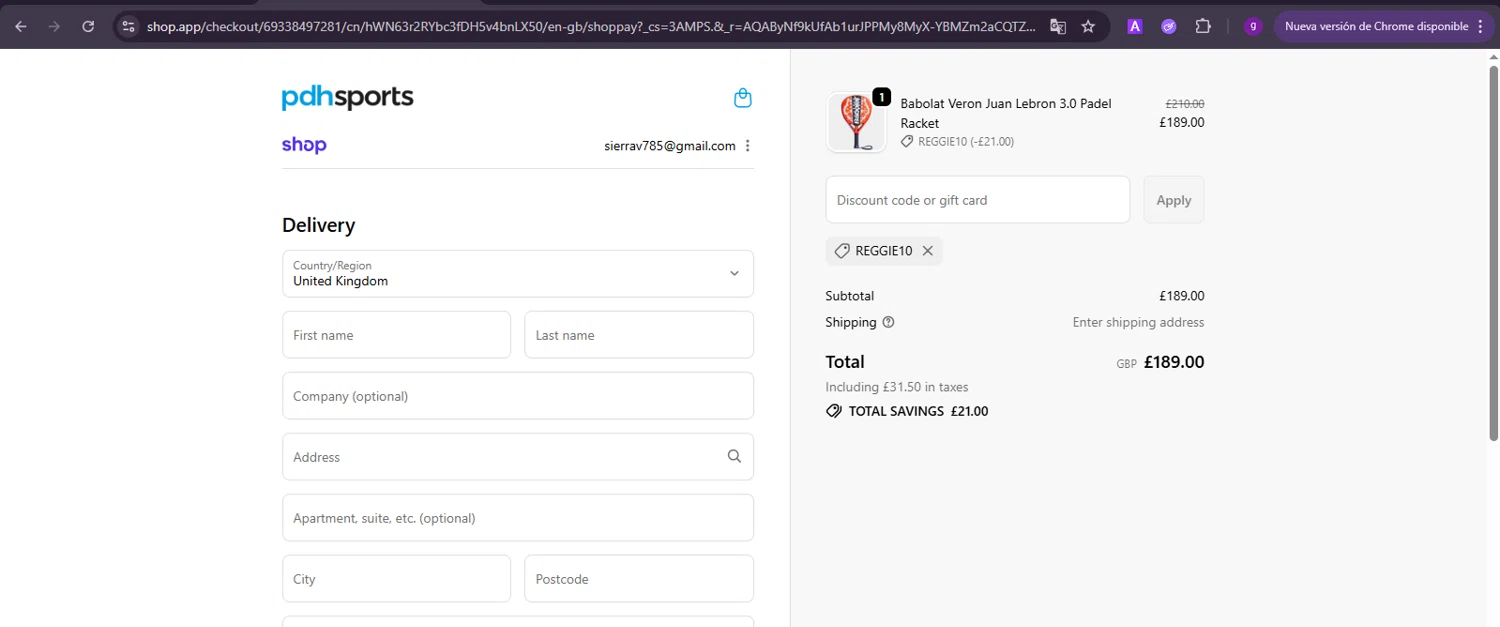Click the 'Enter shipping address' text
This screenshot has height=627, width=1500.
1138,322
